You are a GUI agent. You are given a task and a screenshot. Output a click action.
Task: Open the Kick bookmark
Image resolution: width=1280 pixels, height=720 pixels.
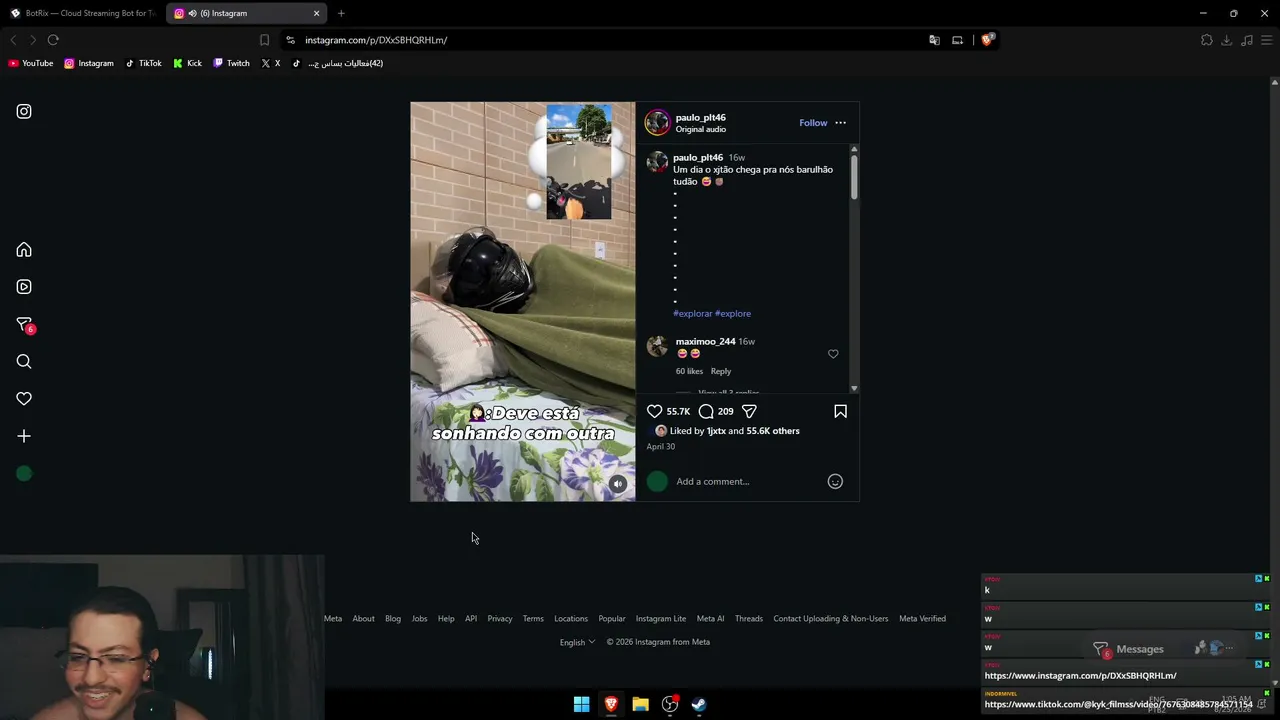pyautogui.click(x=187, y=63)
